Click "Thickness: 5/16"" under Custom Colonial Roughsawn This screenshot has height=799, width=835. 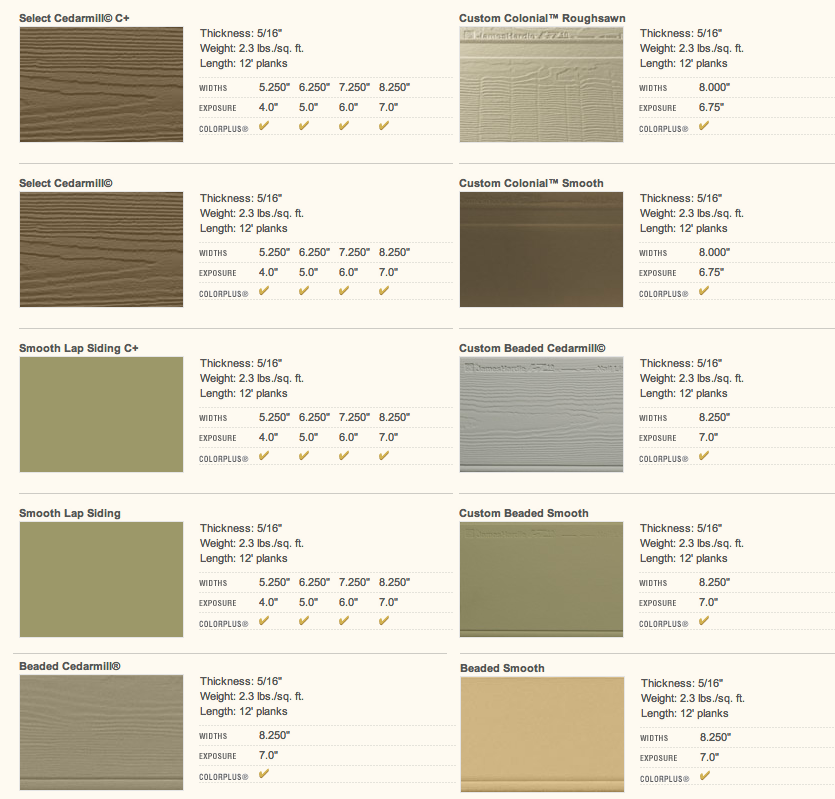point(681,34)
